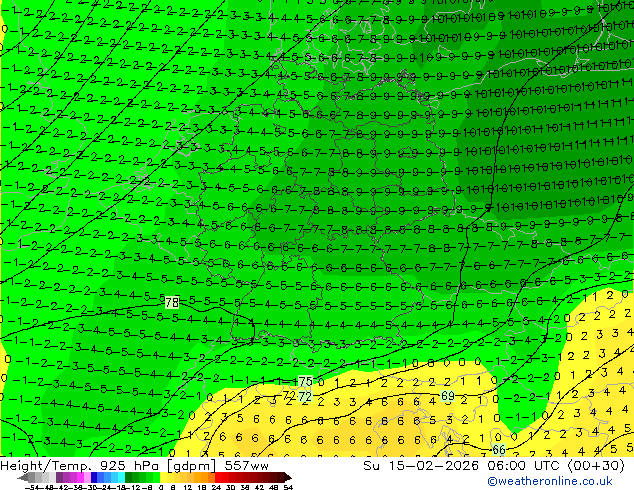Click the contour label 69
This screenshot has height=490, width=634.
pos(448,395)
